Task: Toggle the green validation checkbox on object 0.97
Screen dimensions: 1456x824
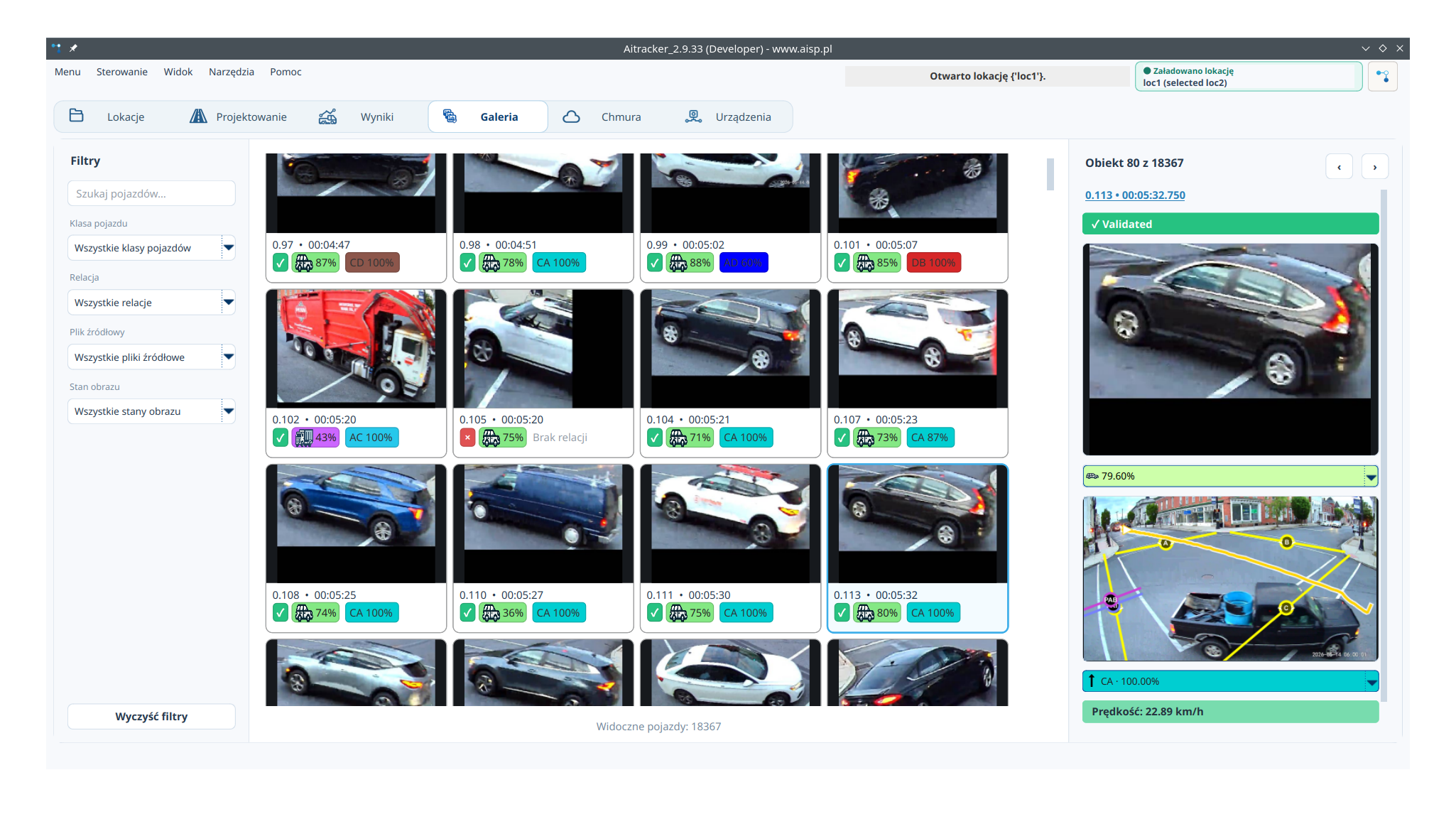Action: tap(281, 263)
